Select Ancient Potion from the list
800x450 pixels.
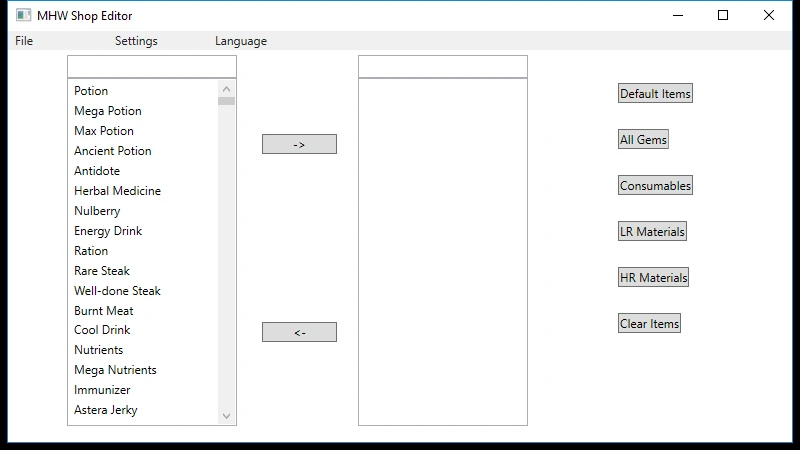tap(113, 151)
